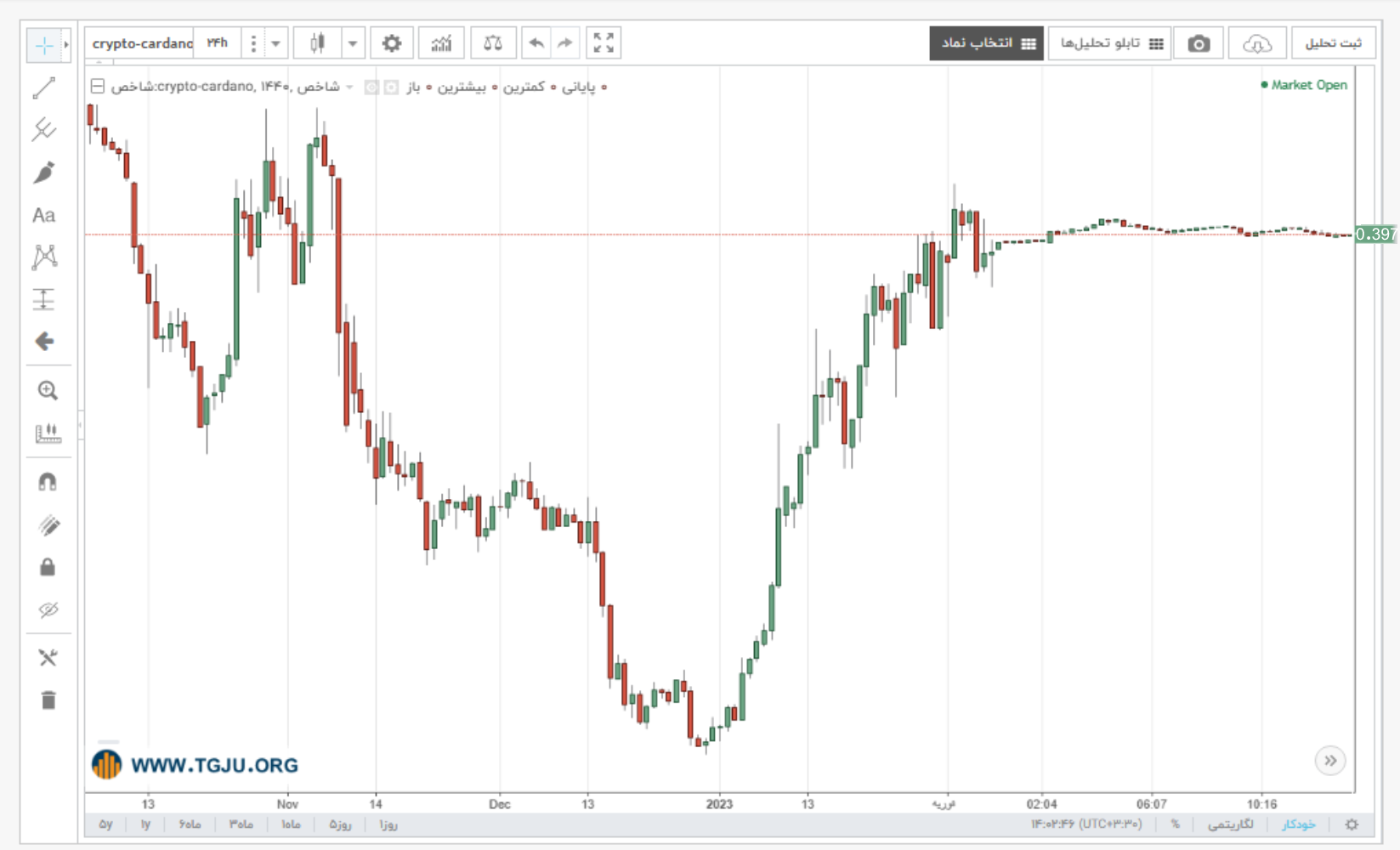The height and width of the screenshot is (850, 1400).
Task: Delete all drawings with trash icon
Action: click(48, 700)
